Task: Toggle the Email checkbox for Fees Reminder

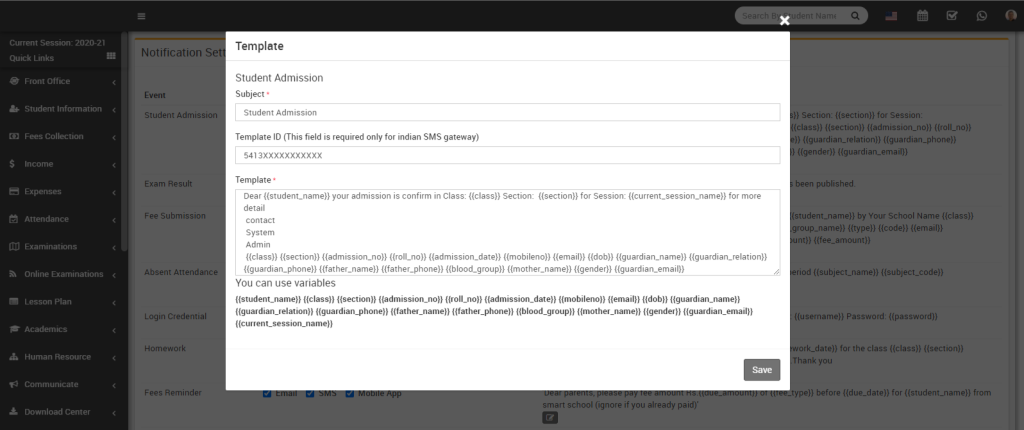Action: click(x=267, y=393)
